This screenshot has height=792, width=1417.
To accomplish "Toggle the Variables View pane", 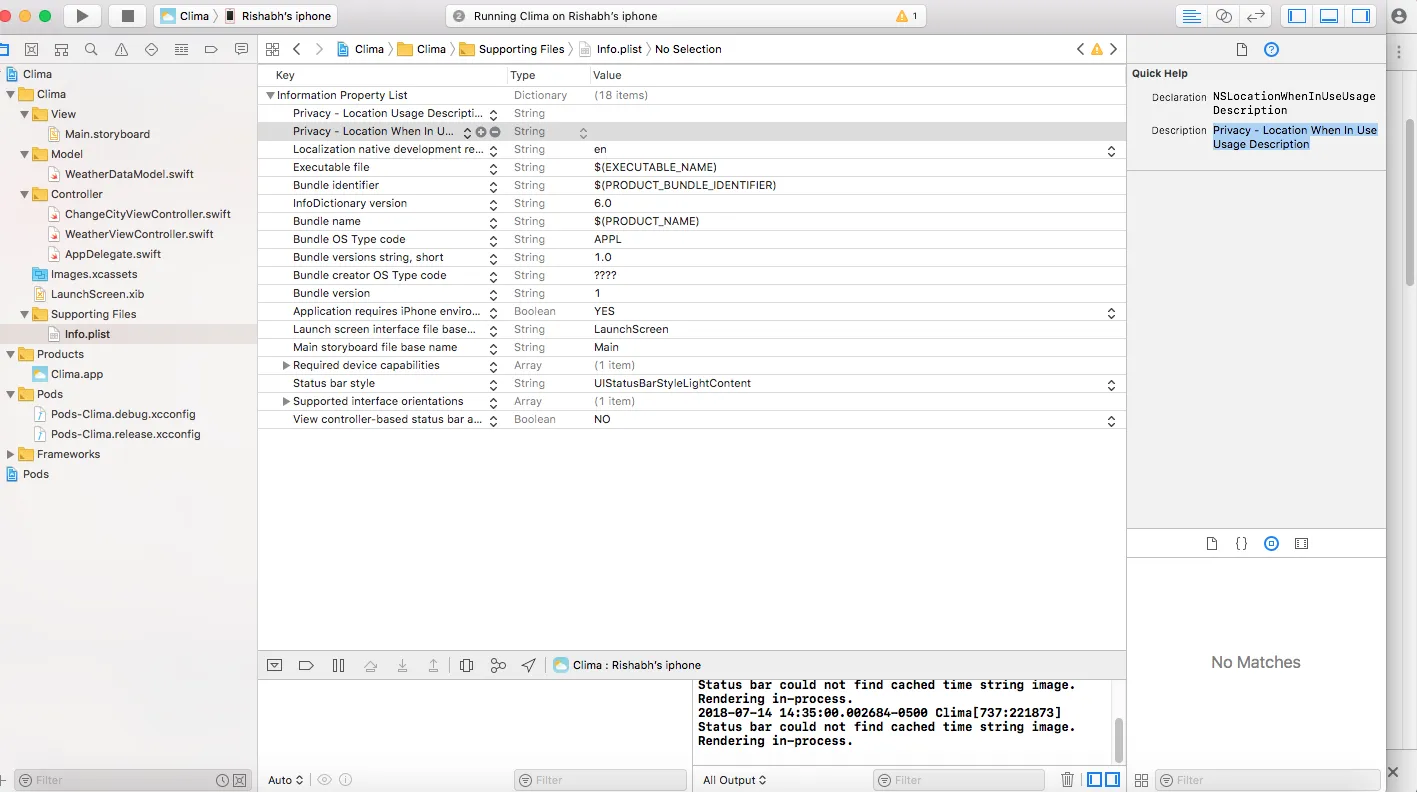I will [1095, 780].
